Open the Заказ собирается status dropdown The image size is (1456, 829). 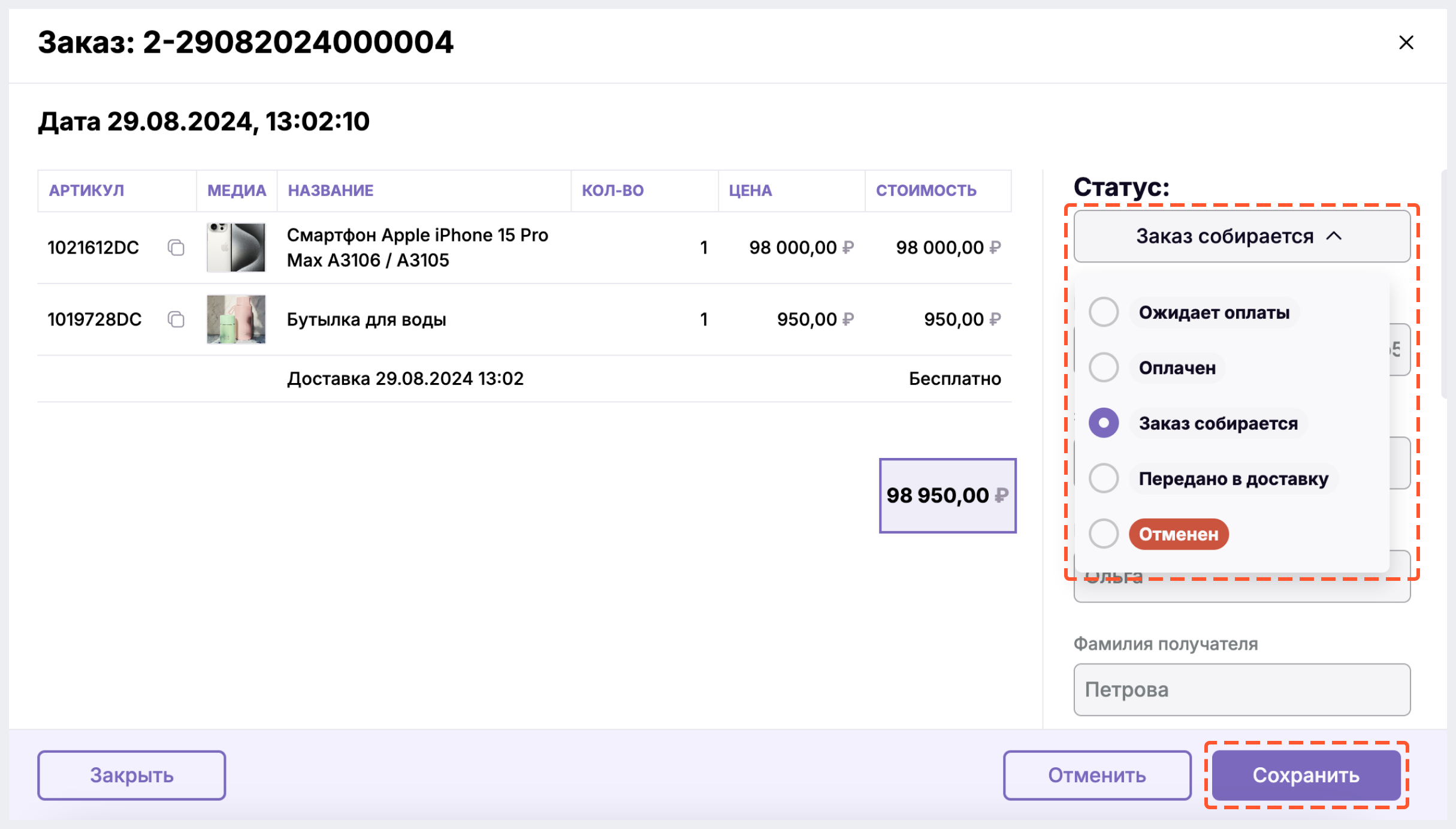pos(1241,236)
